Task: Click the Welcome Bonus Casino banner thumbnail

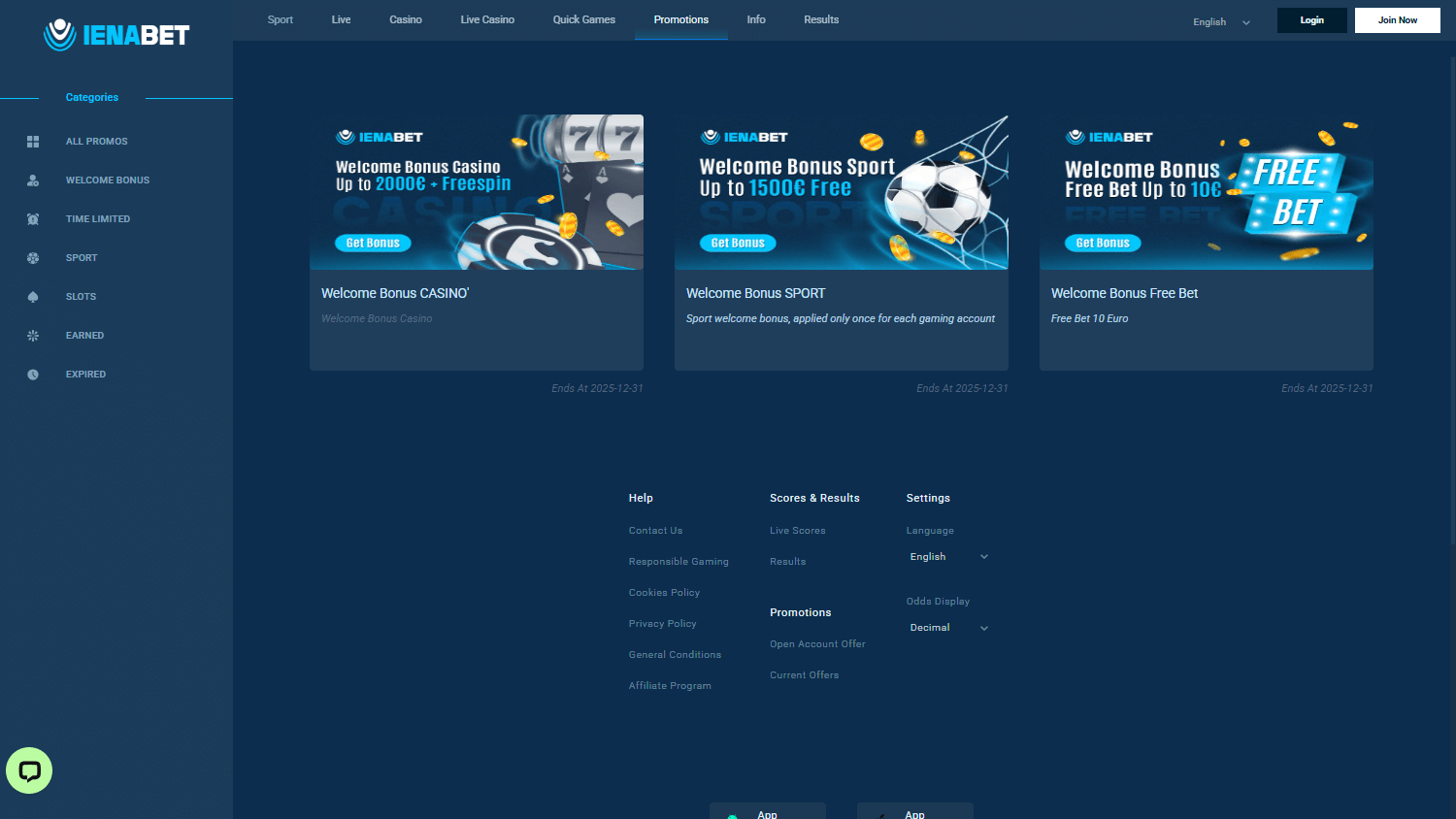Action: [476, 191]
